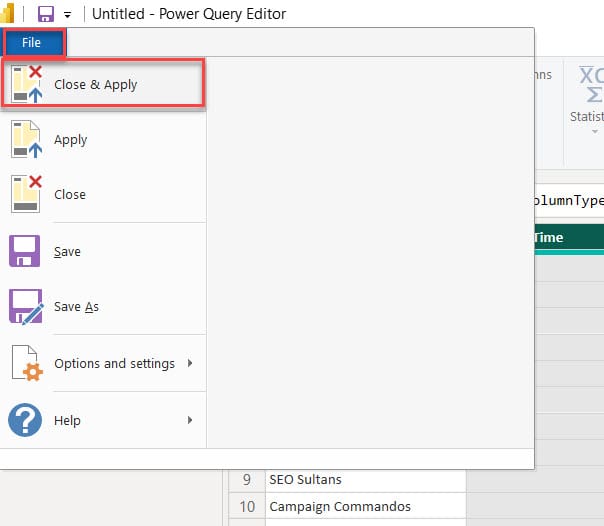Open Quick Access Toolbar dropdown arrow
The height and width of the screenshot is (526, 604).
pos(67,15)
